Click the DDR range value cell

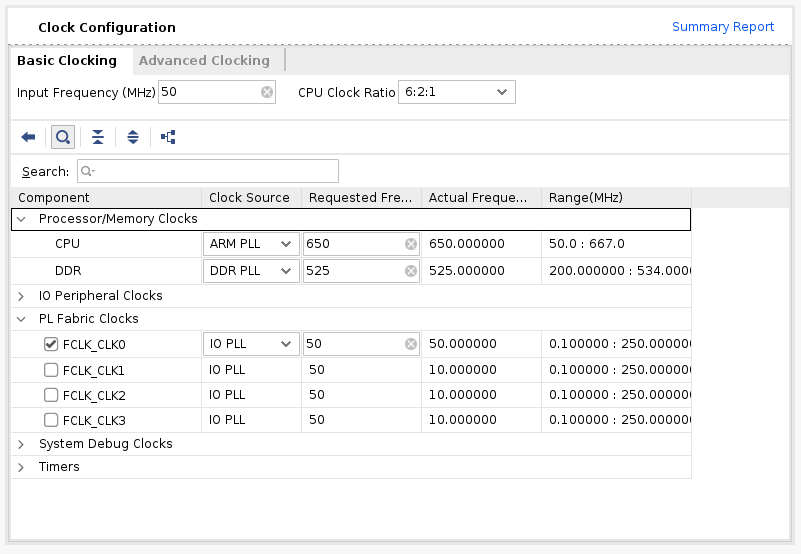(x=617, y=271)
